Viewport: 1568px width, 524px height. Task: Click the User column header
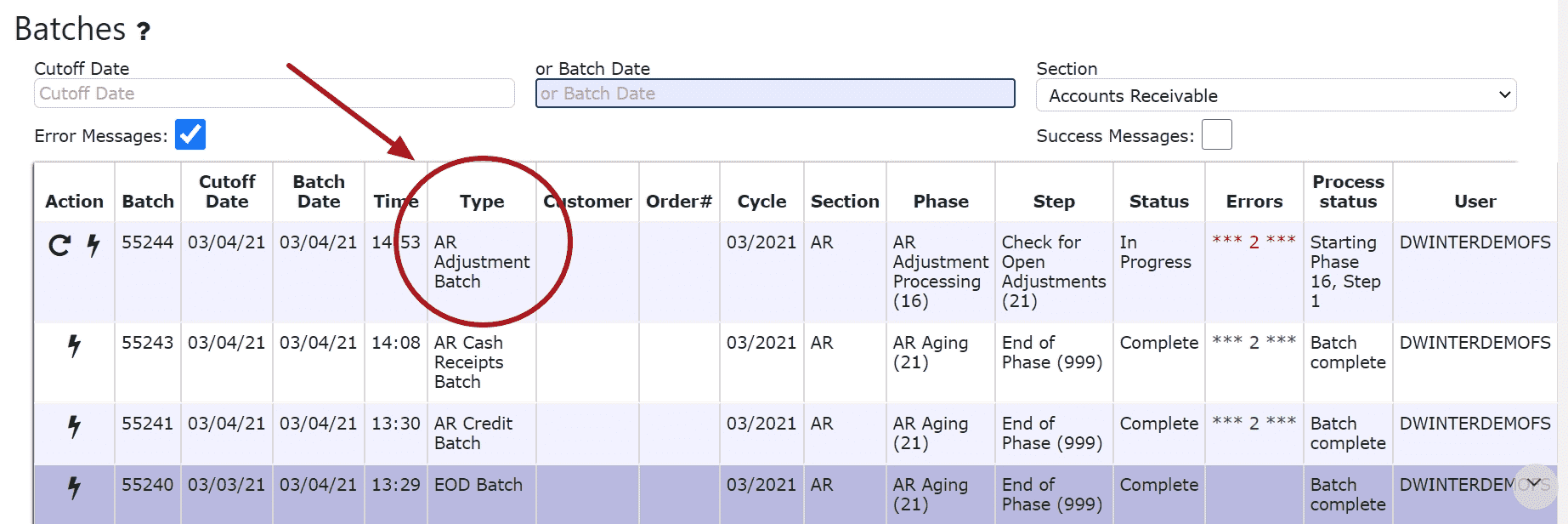pyautogui.click(x=1475, y=202)
